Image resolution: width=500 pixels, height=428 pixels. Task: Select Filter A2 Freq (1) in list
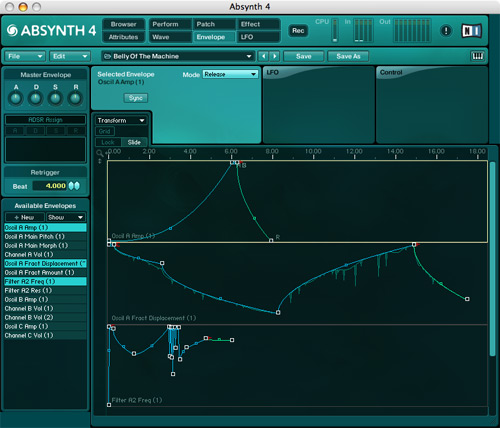click(x=45, y=281)
